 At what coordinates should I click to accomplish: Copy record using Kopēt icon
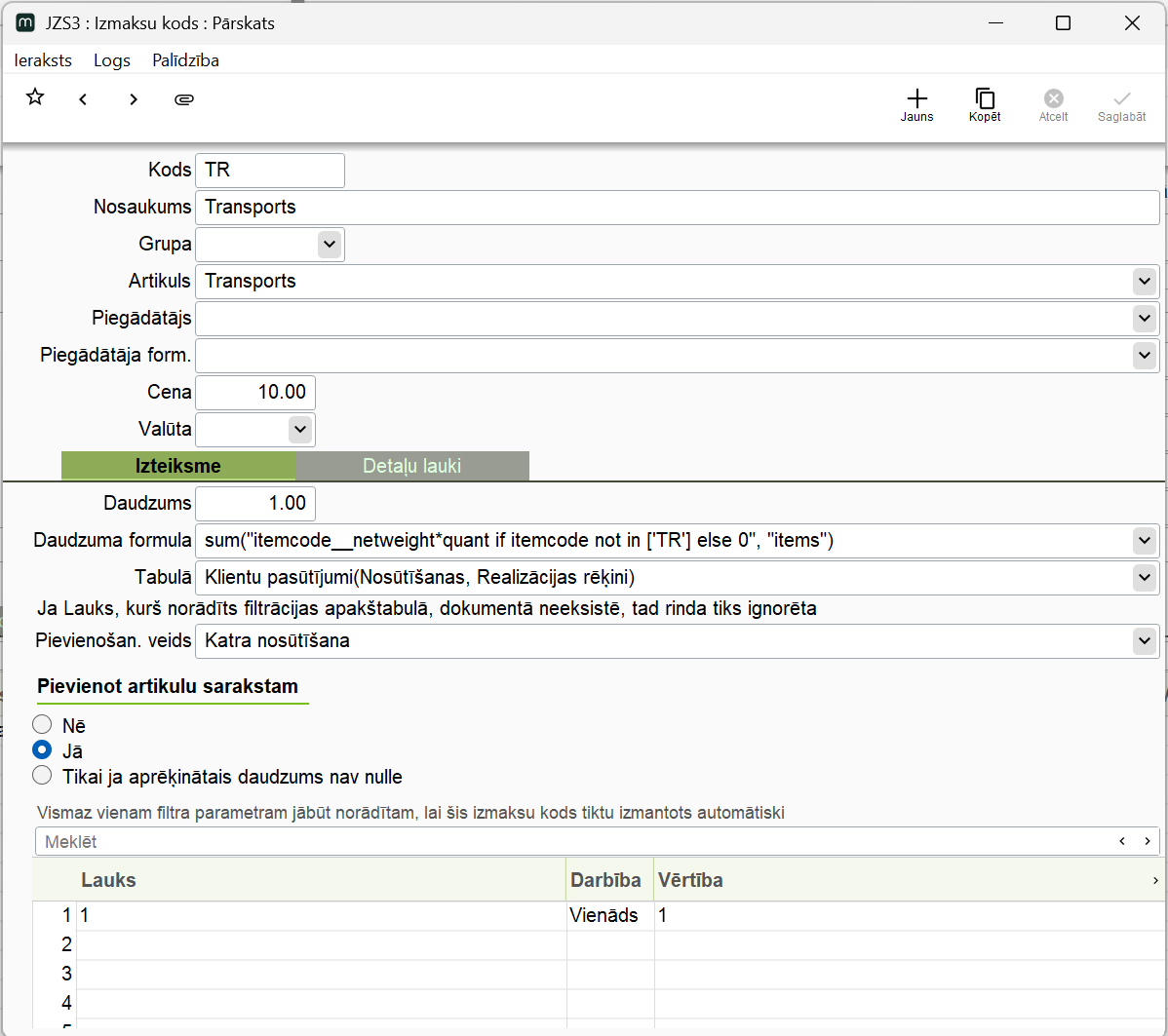(985, 103)
